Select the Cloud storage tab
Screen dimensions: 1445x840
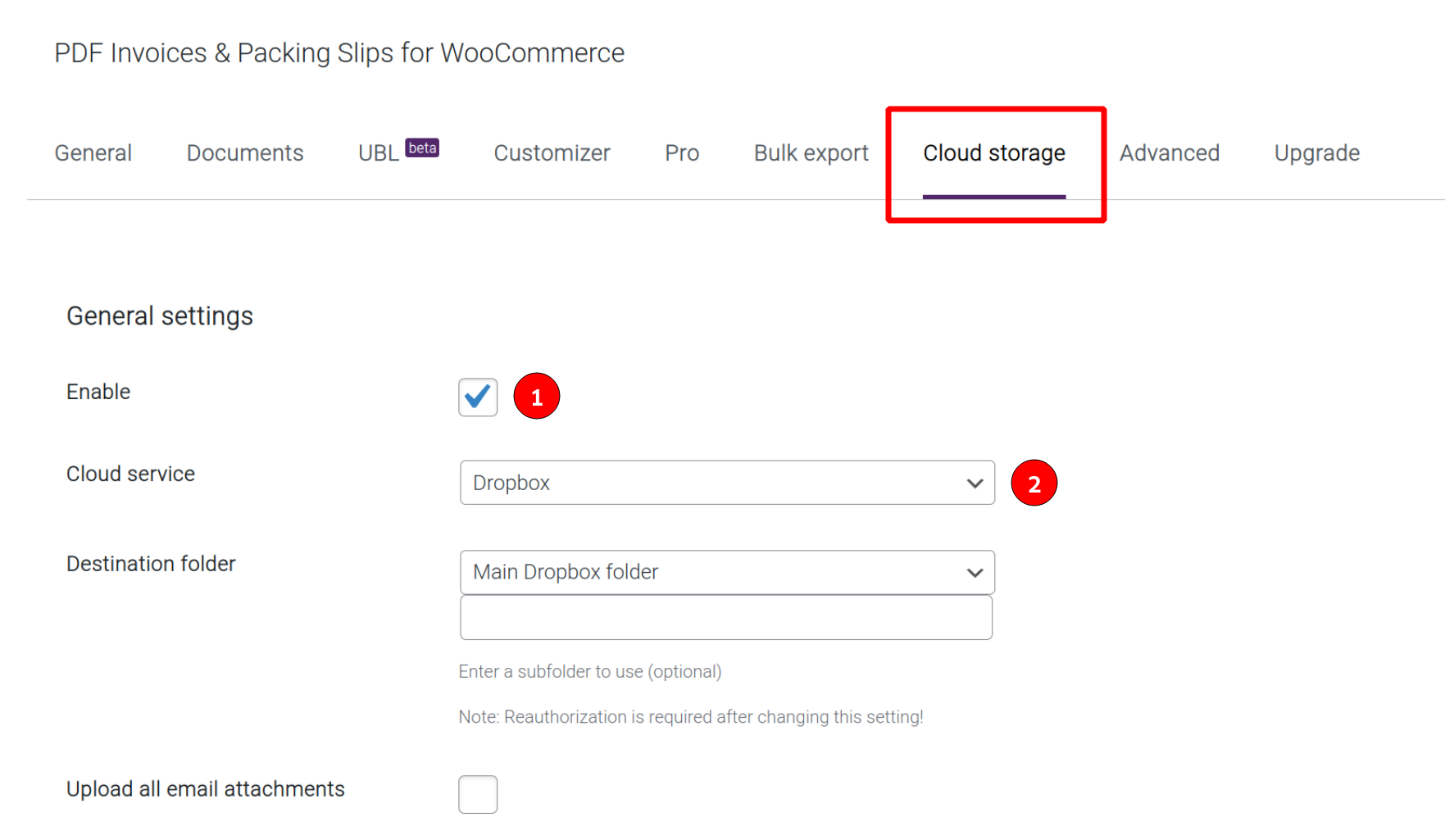click(993, 152)
